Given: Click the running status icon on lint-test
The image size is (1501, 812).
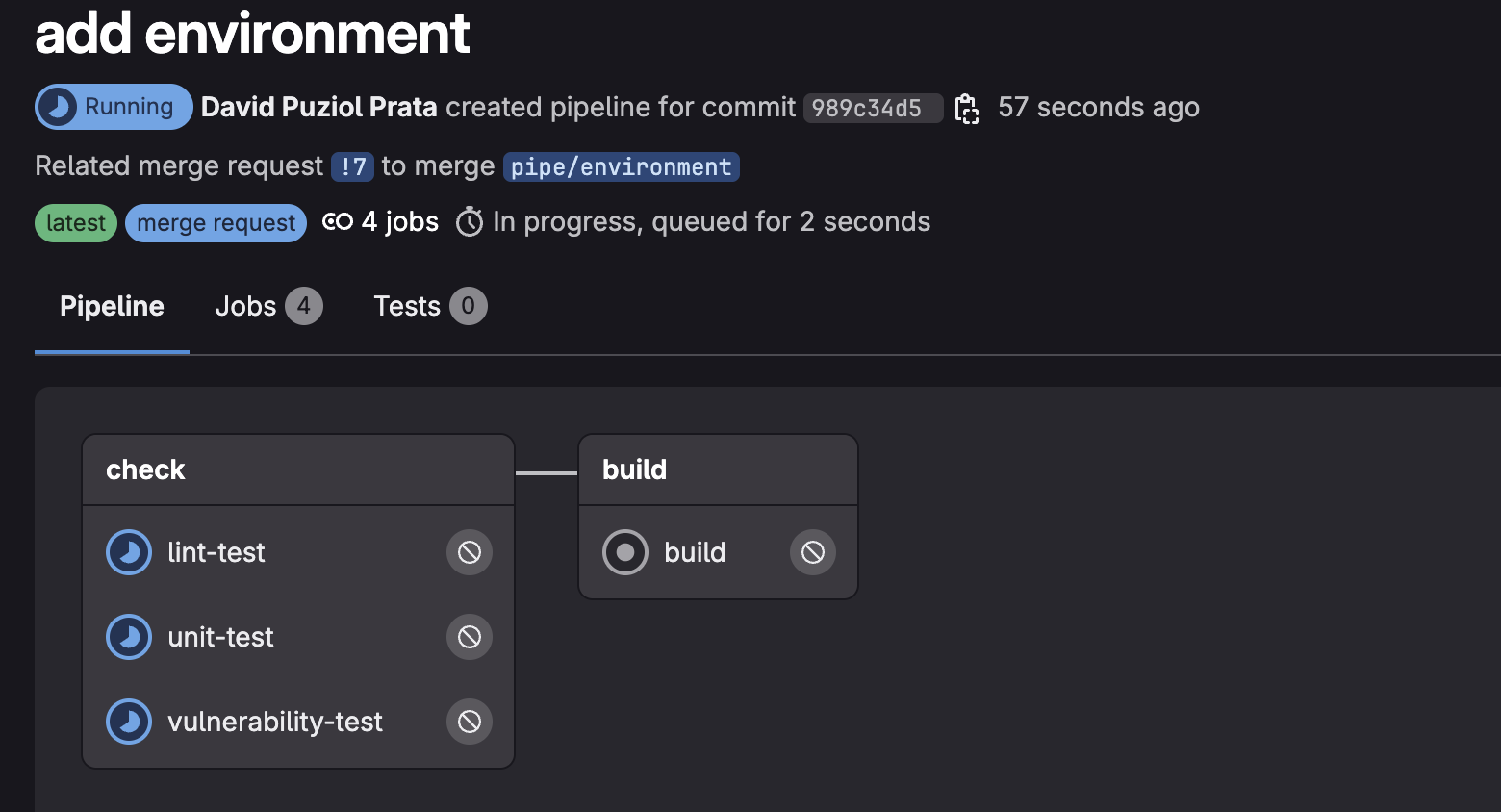Looking at the screenshot, I should coord(129,552).
